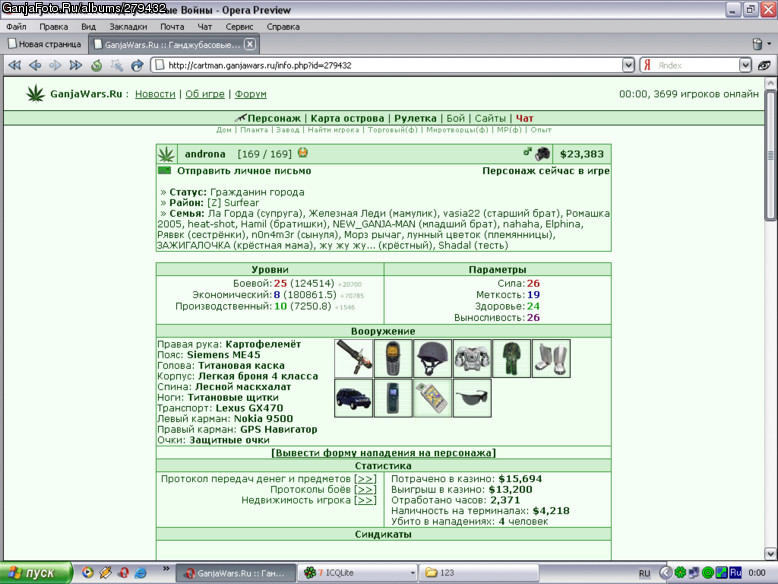Click the page scrollbar down arrow
Image resolution: width=778 pixels, height=584 pixels.
pyautogui.click(x=770, y=553)
